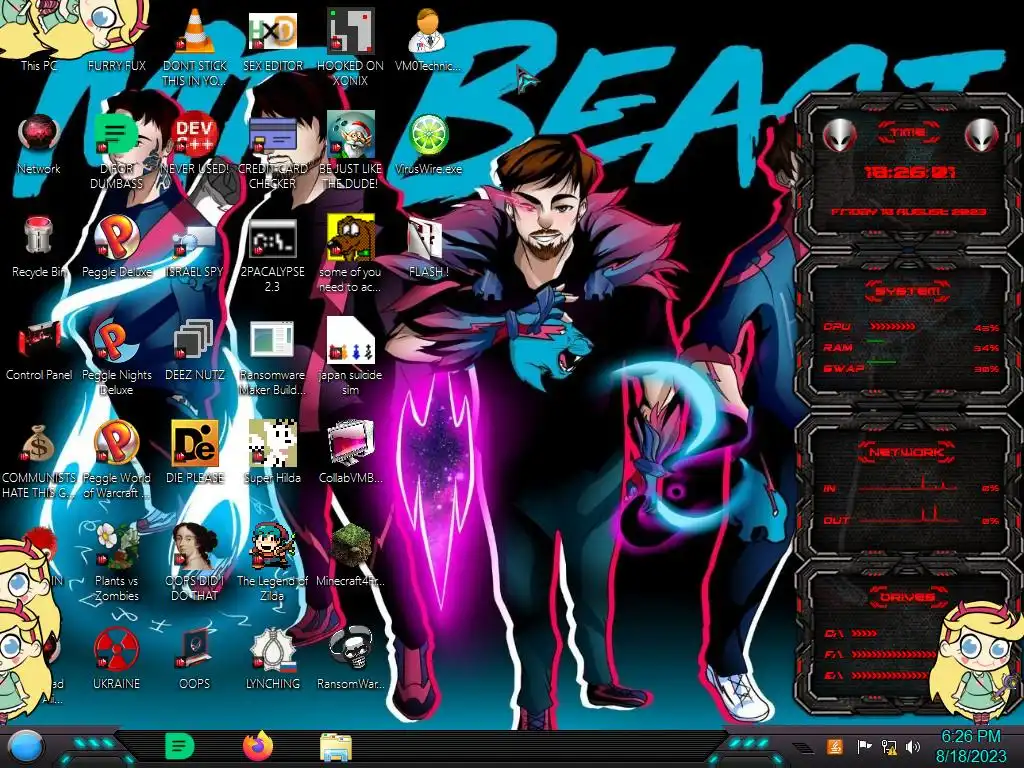Image resolution: width=1024 pixels, height=768 pixels.
Task: Open the Control Panel icon
Action: [x=39, y=340]
